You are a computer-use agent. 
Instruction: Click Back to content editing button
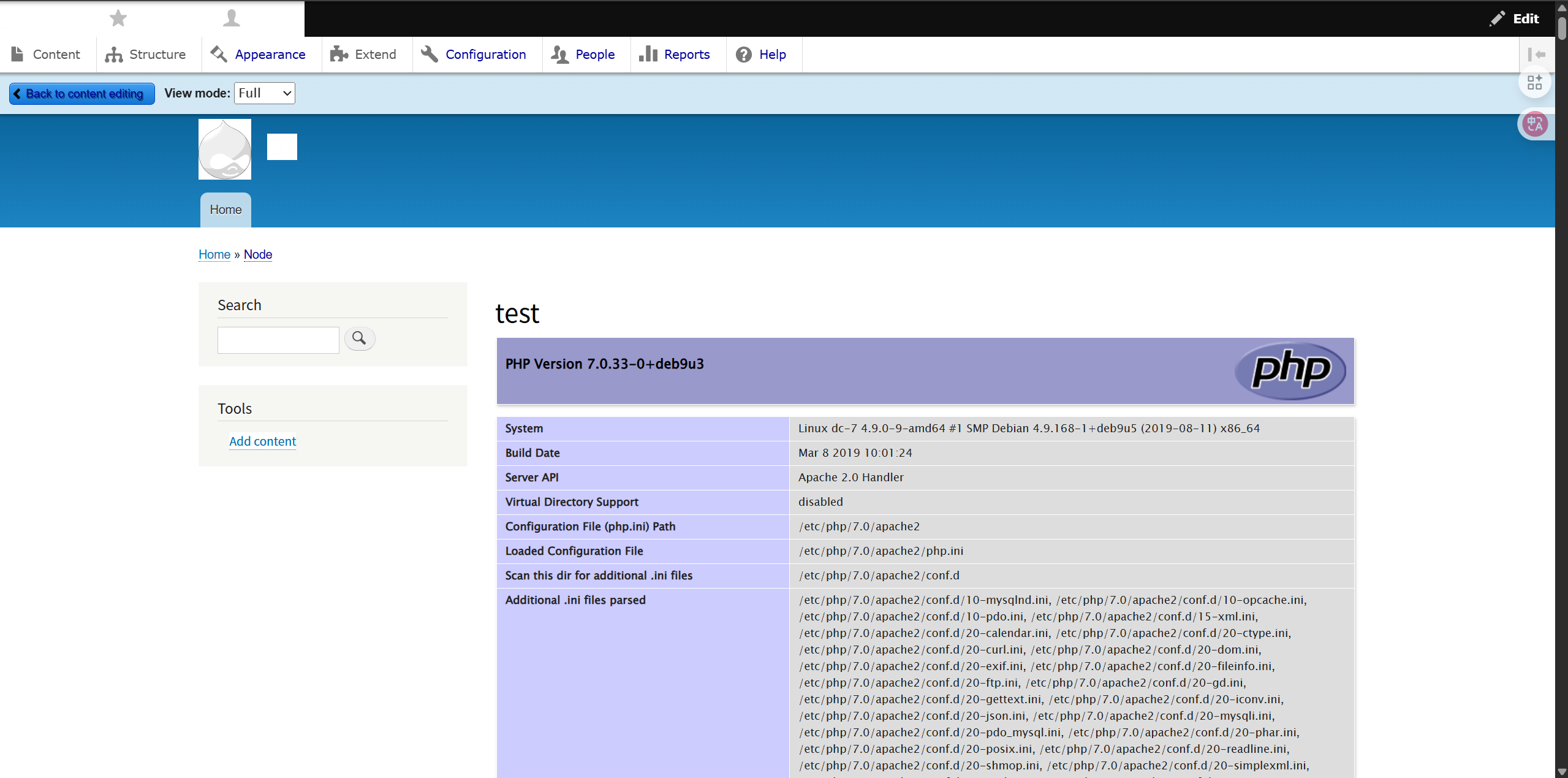[x=81, y=94]
